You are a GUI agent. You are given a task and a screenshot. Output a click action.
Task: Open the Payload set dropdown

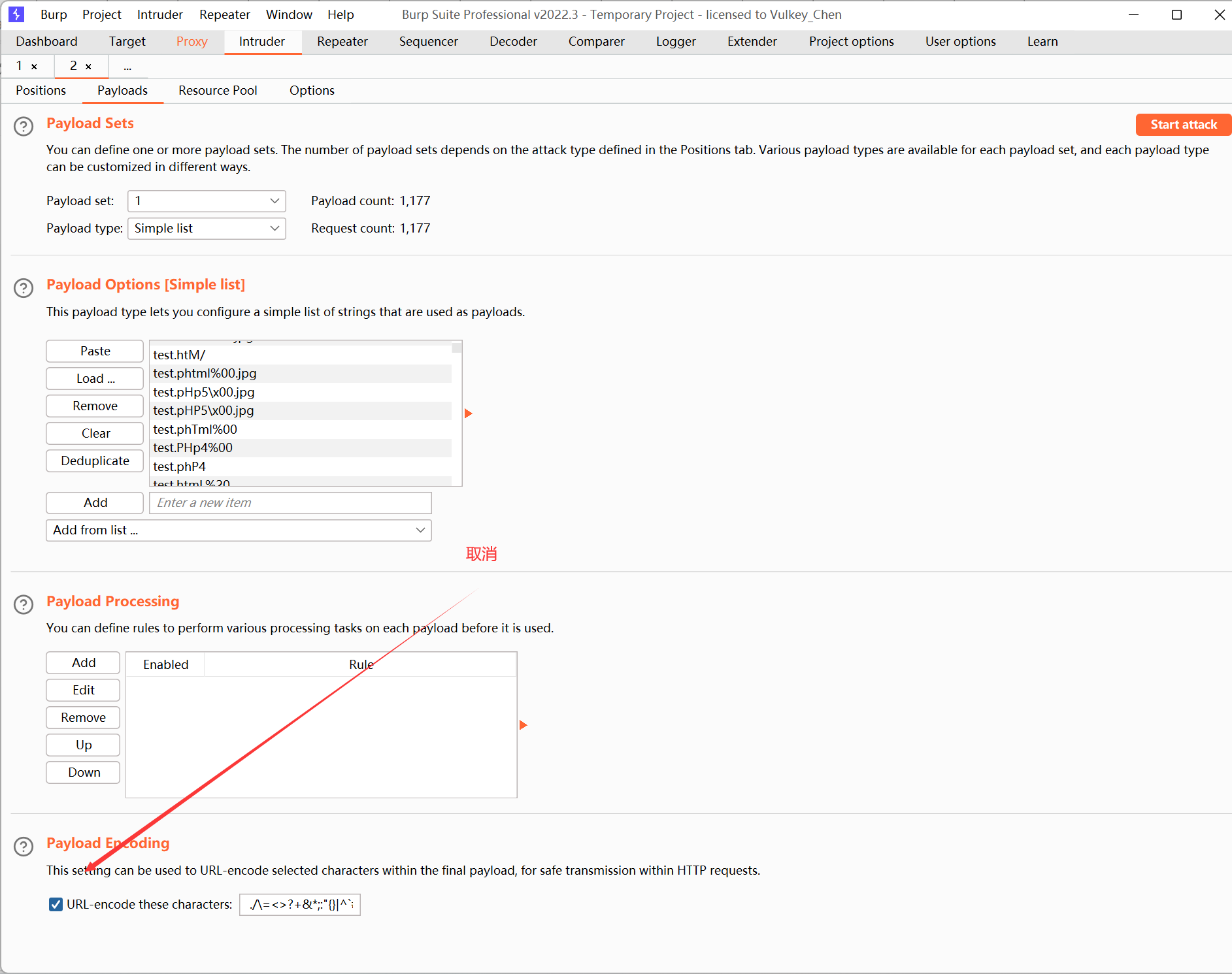pyautogui.click(x=207, y=201)
